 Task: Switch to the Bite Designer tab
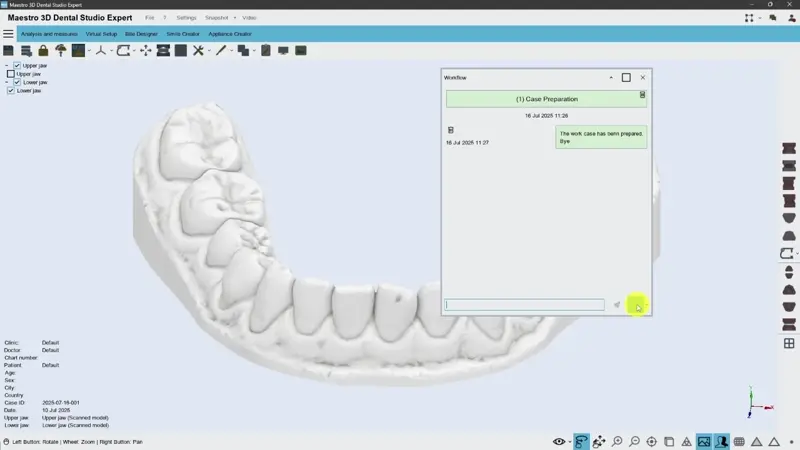[x=141, y=34]
